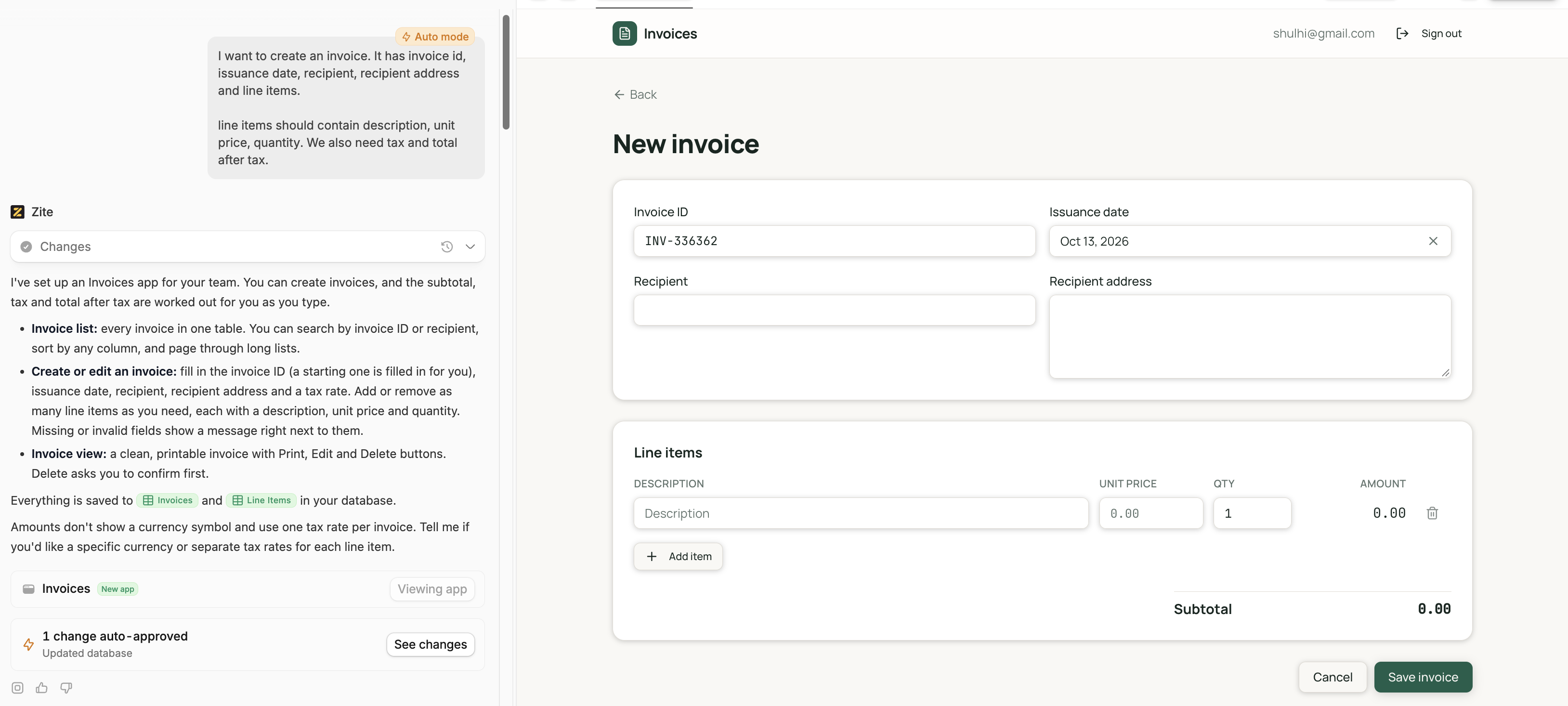Click the chat panel scrollbar
This screenshot has width=1568, height=706.
(x=505, y=72)
